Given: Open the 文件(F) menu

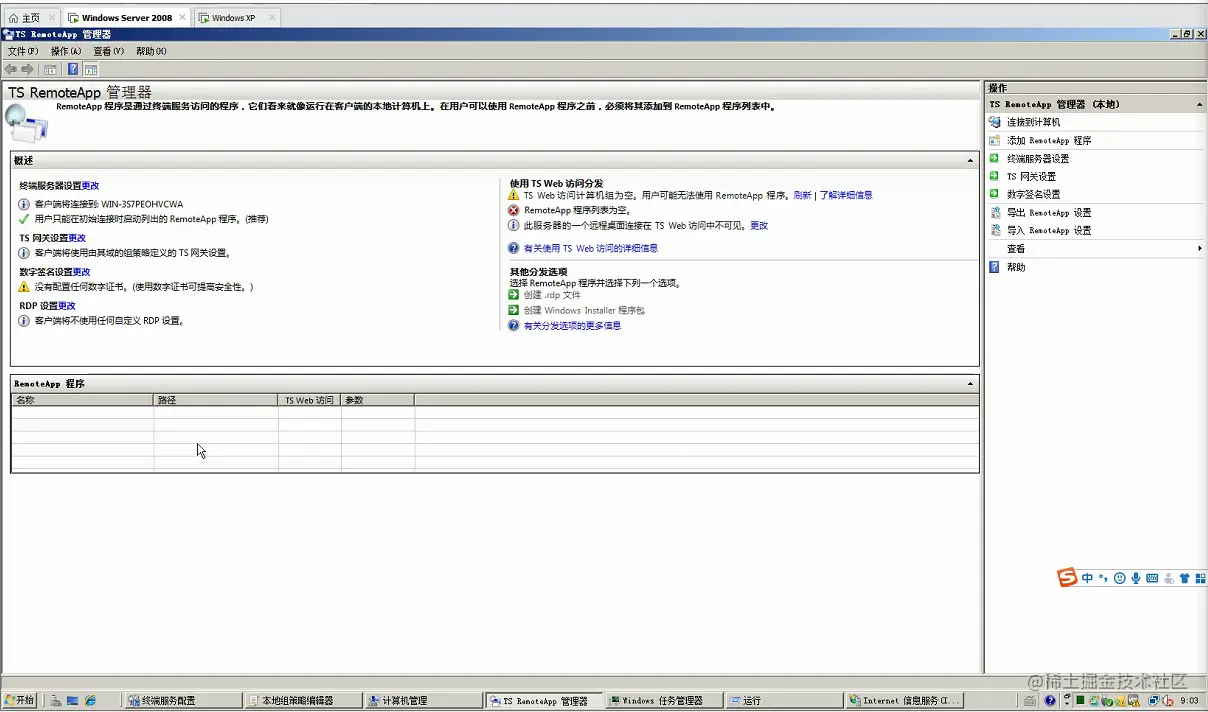Looking at the screenshot, I should click(23, 51).
